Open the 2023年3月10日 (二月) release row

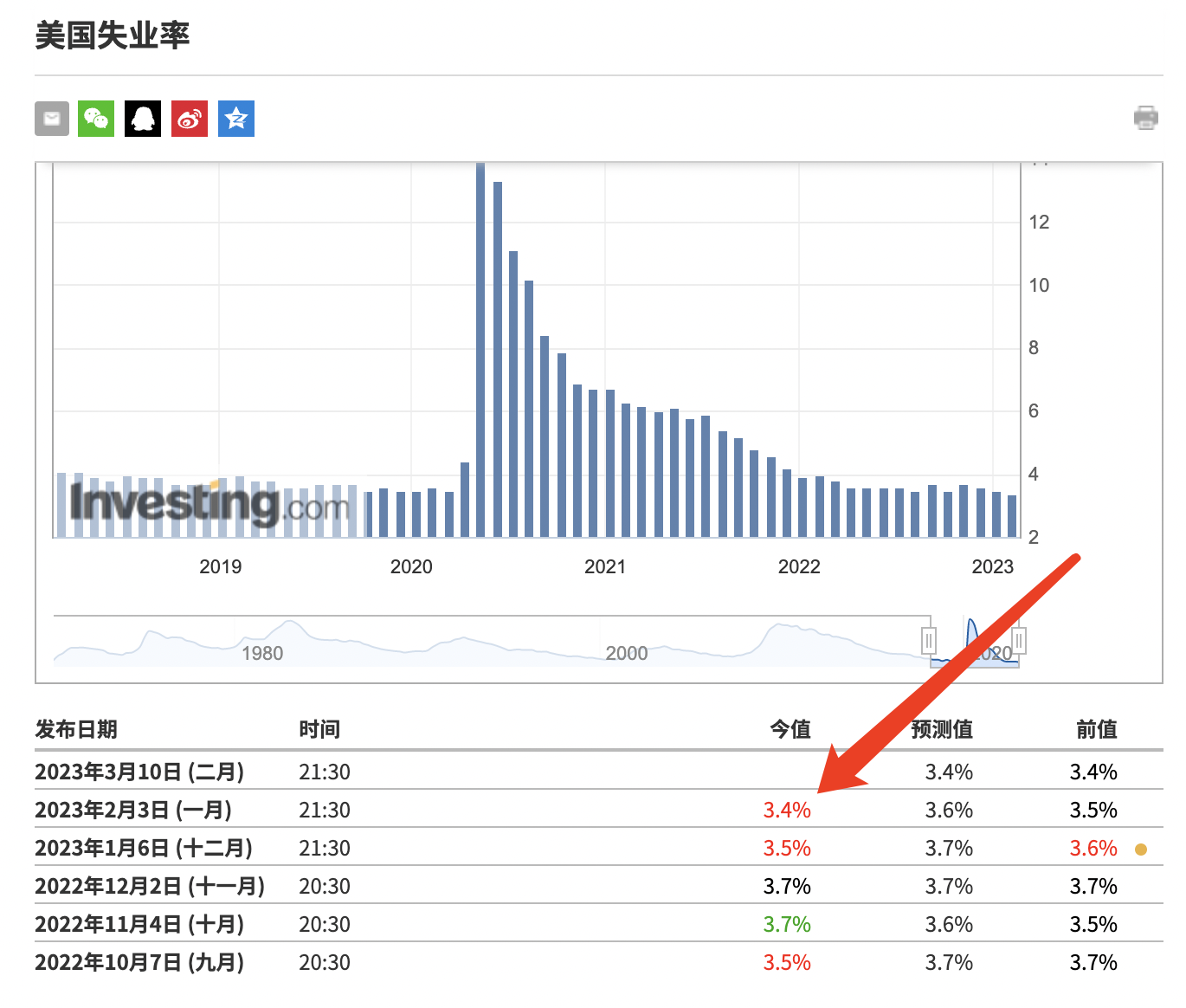(139, 772)
